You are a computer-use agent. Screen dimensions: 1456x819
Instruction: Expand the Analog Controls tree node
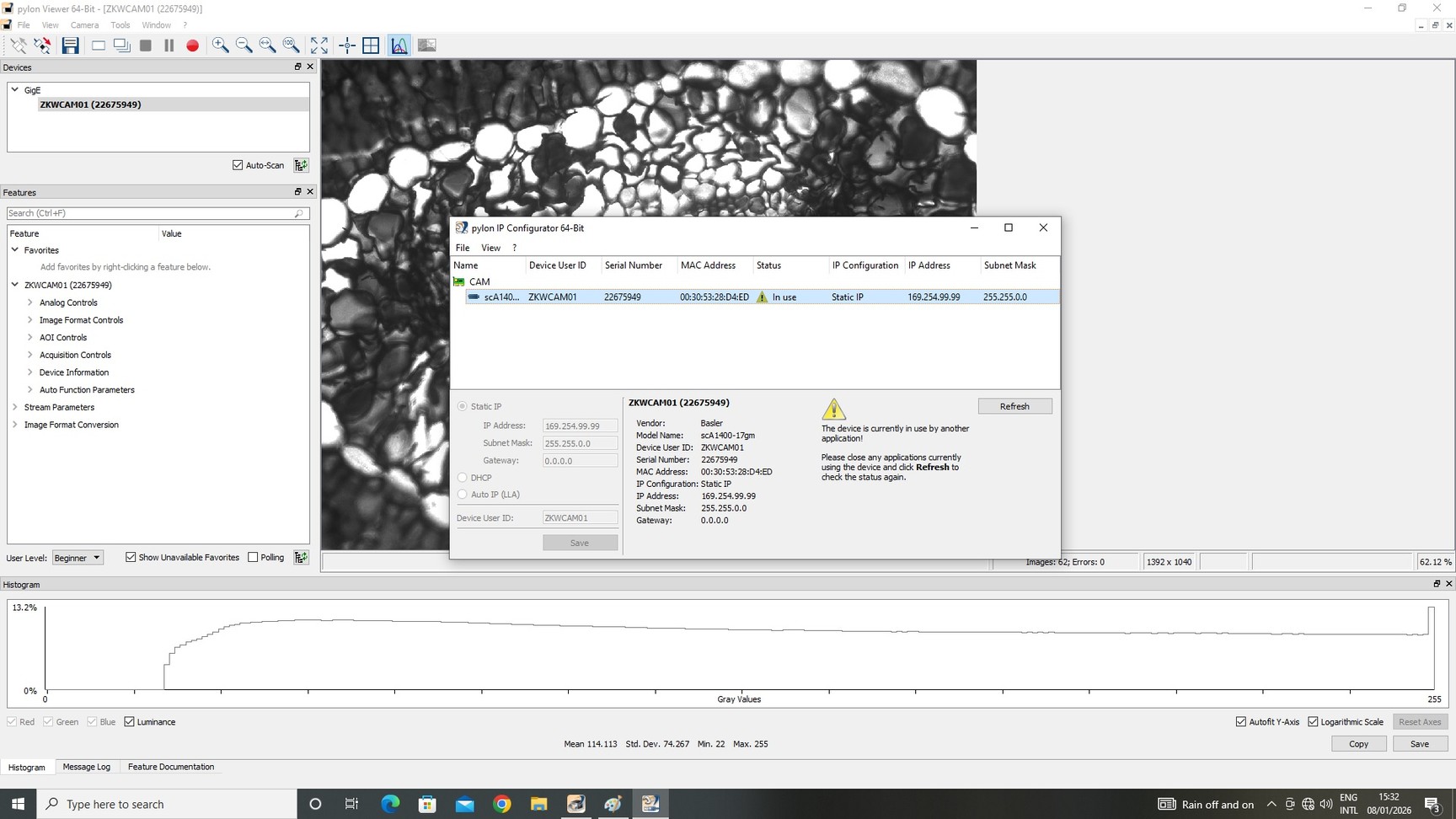click(x=30, y=302)
